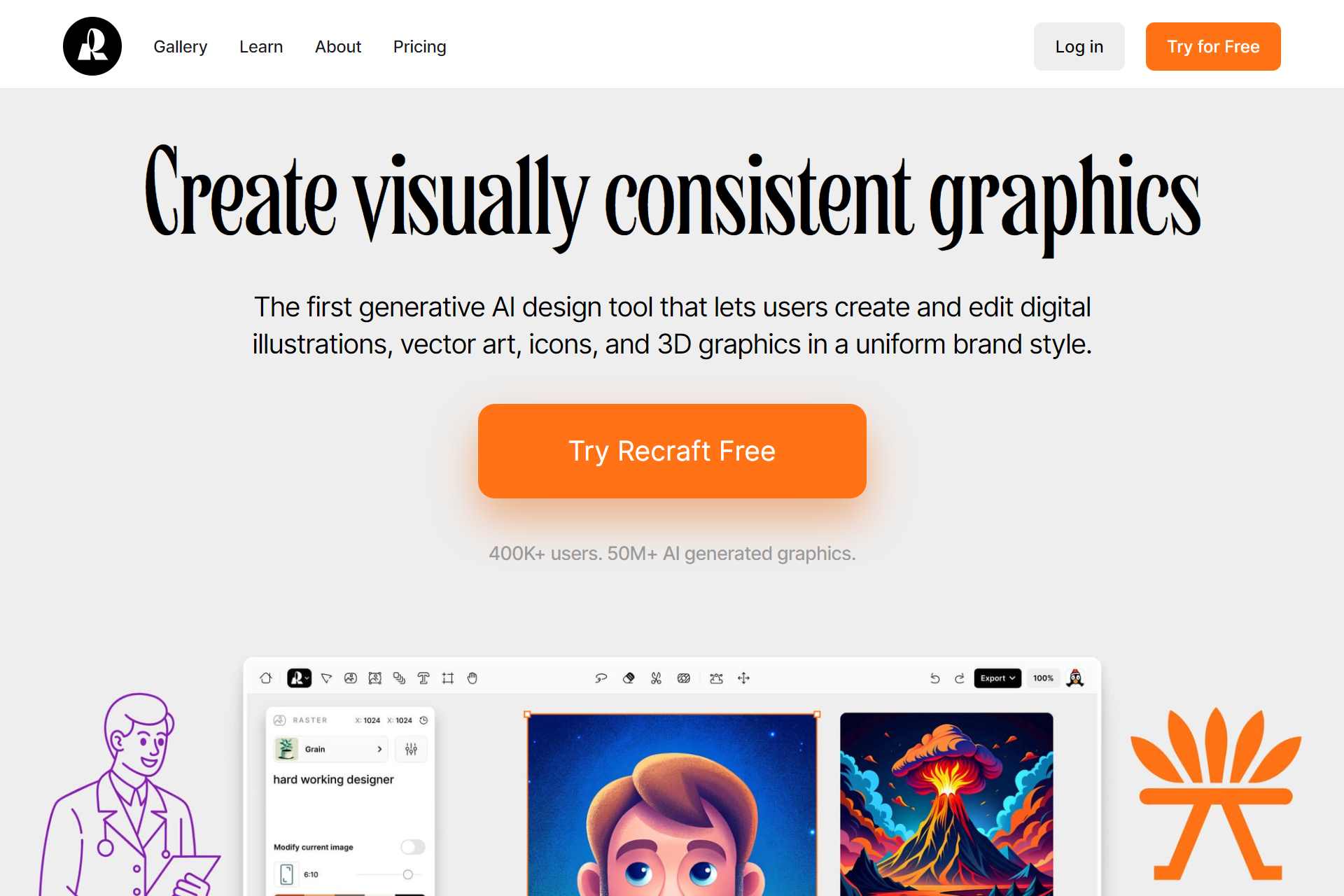Click the penguin user avatar
1344x896 pixels.
1076,678
